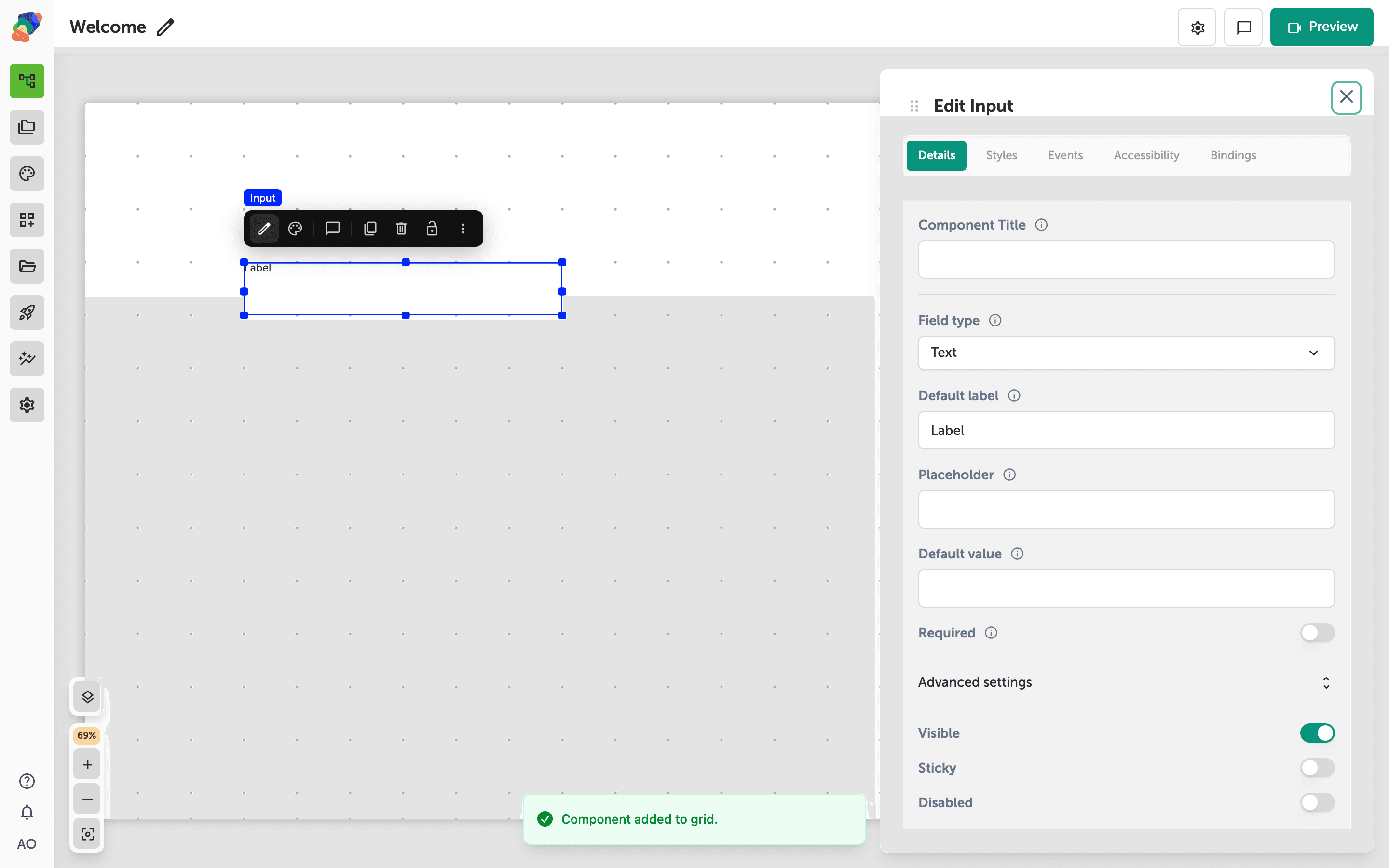Open the rocket deploy icon in sidebar
This screenshot has height=868, width=1389.
(27, 312)
